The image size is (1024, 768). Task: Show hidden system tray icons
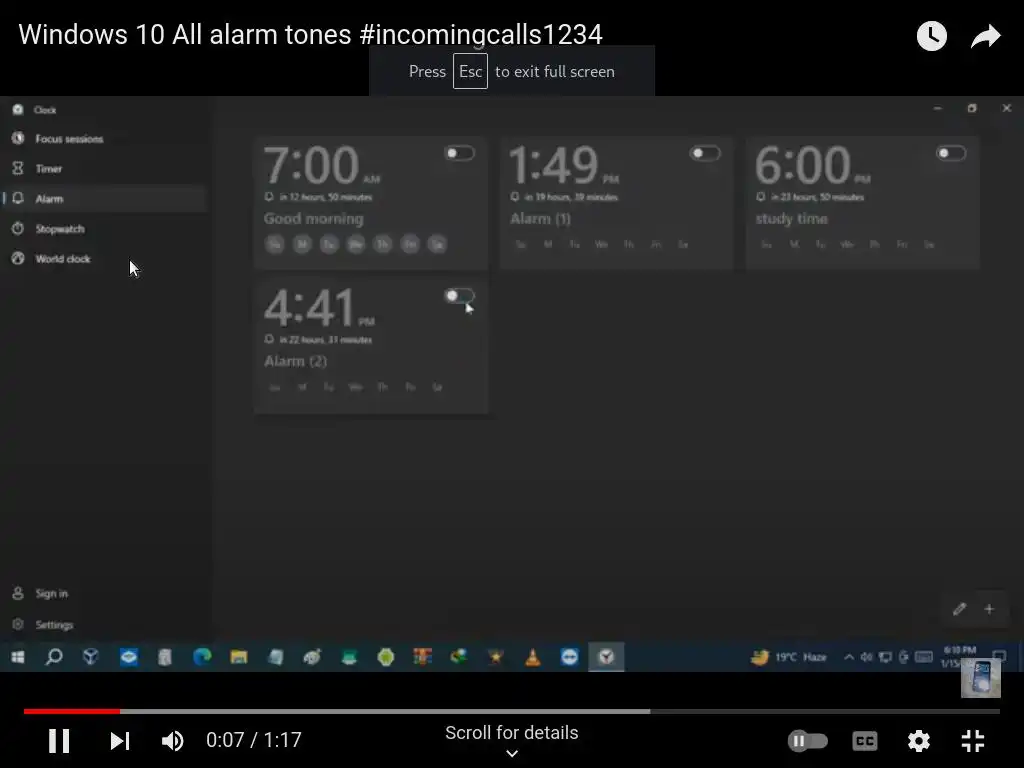click(x=849, y=657)
